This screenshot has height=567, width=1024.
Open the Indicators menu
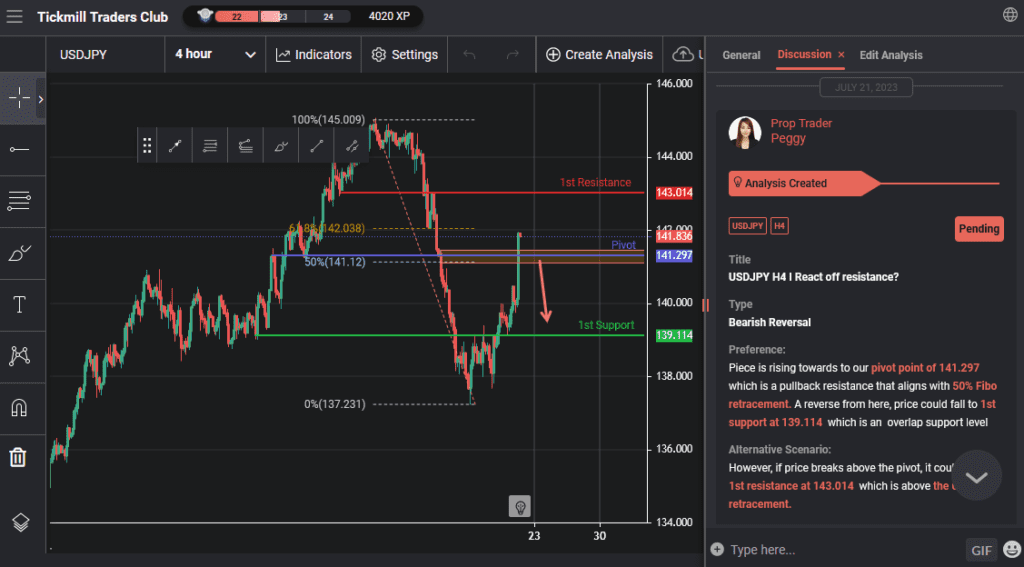(313, 55)
